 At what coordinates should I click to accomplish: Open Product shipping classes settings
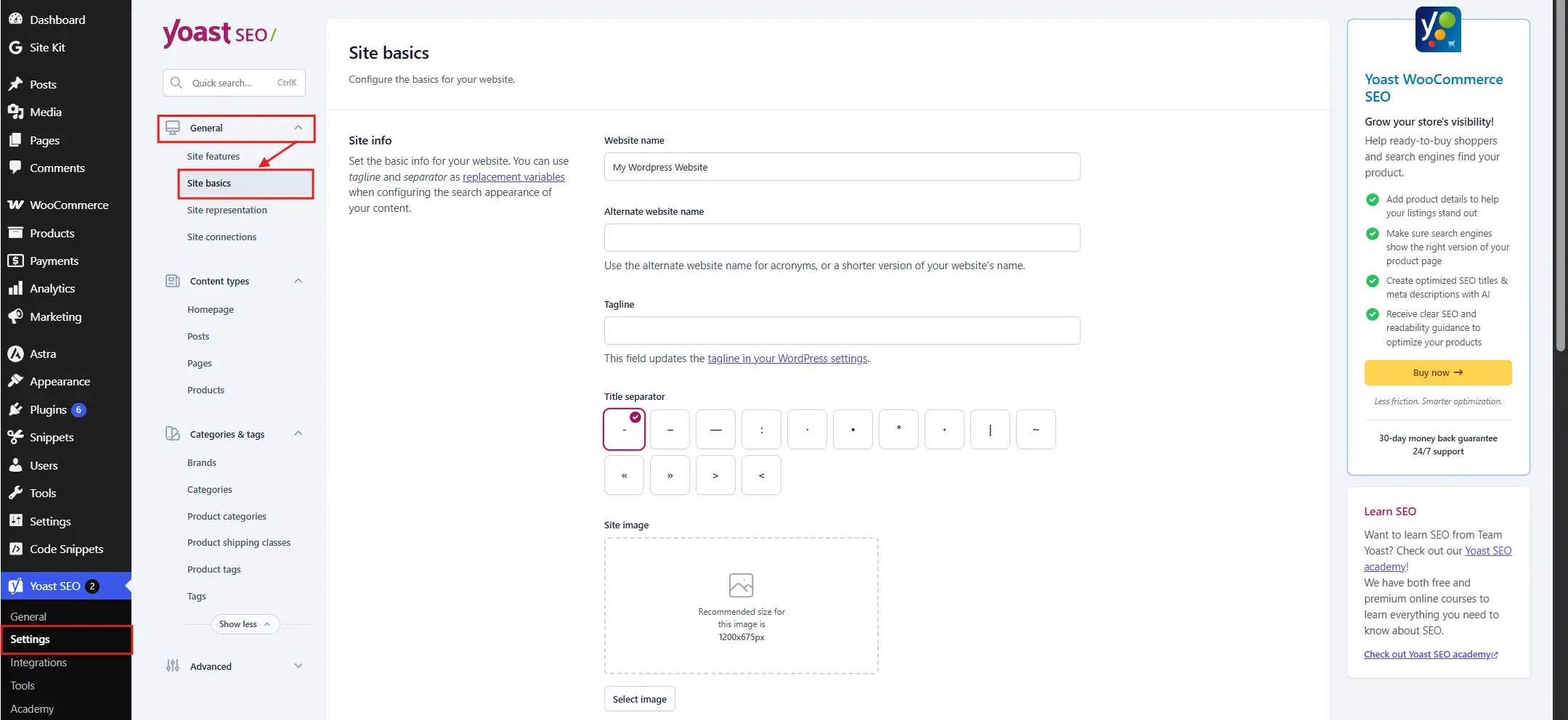(x=239, y=542)
